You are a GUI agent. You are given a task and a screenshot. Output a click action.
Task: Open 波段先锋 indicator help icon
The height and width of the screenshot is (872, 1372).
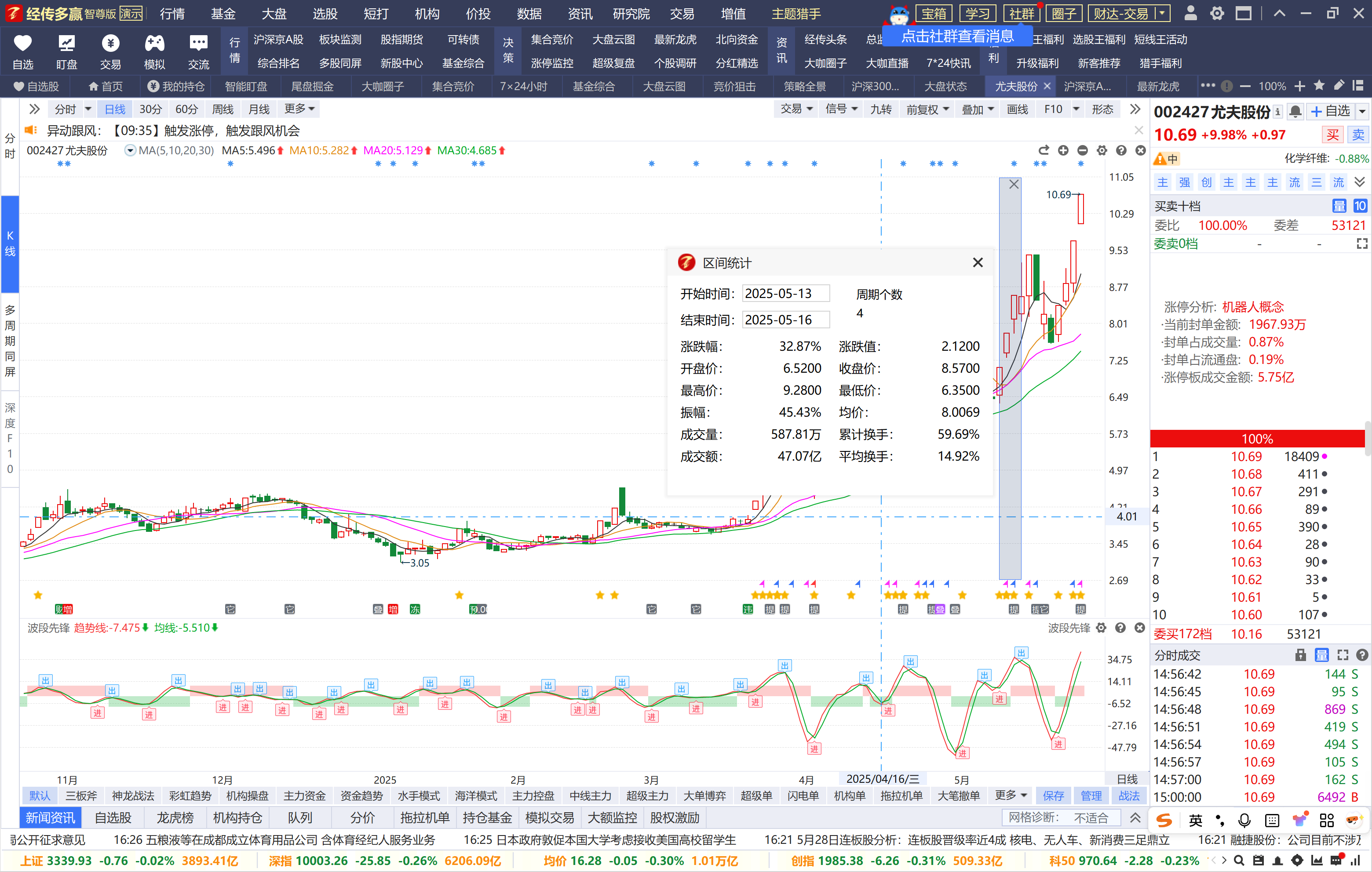click(x=1121, y=628)
